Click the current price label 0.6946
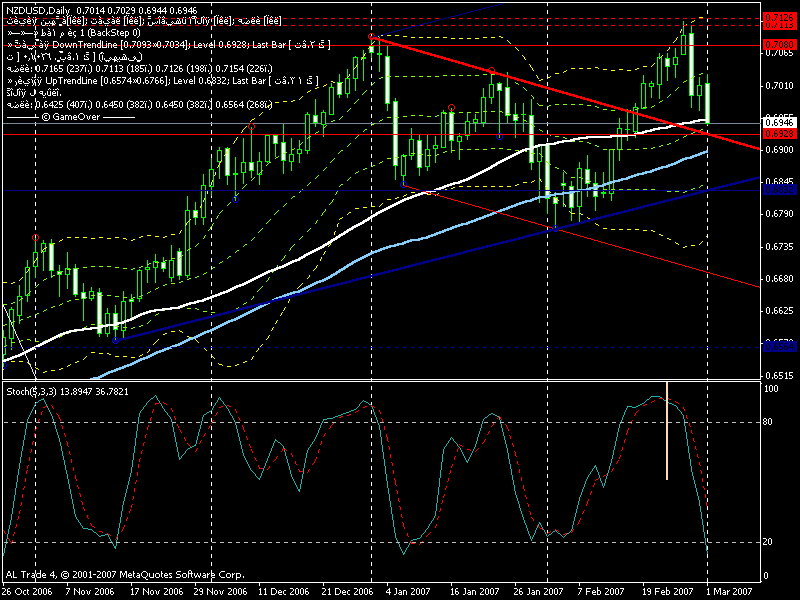 778,121
